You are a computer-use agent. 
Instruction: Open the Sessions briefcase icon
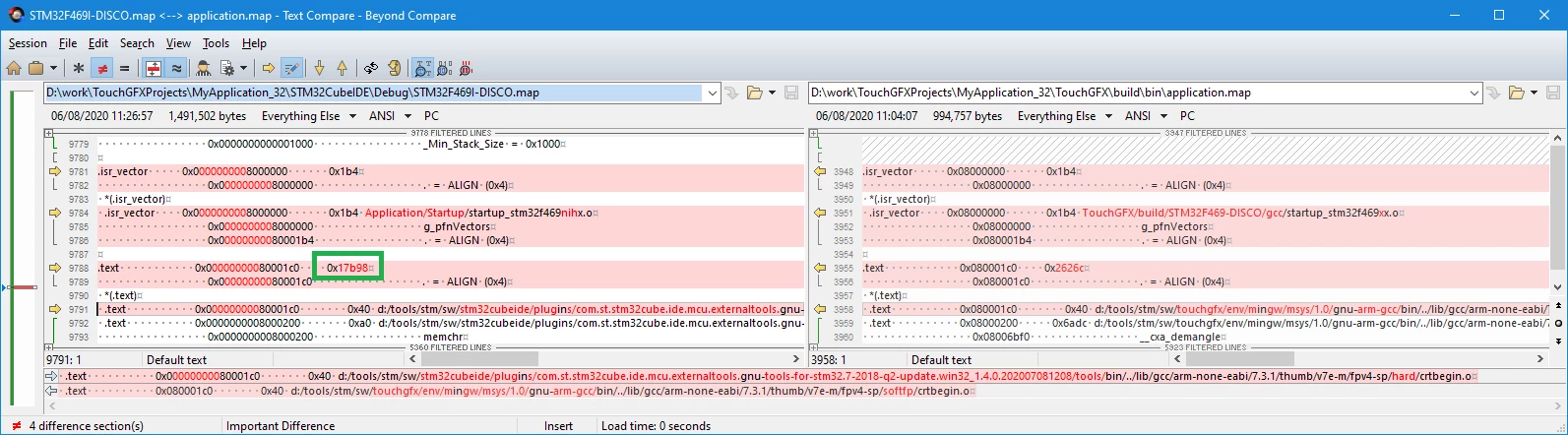[x=36, y=68]
